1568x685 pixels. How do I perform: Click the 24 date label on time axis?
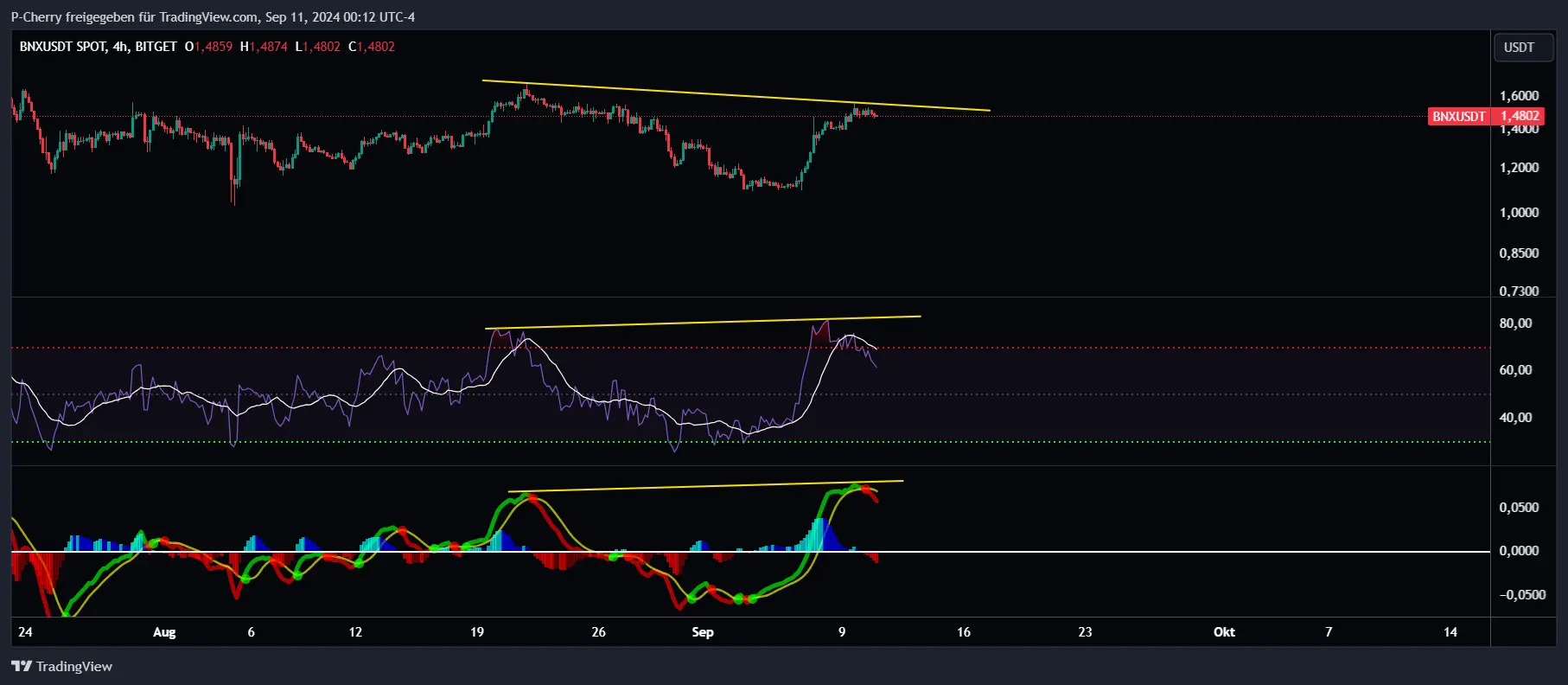tap(25, 632)
